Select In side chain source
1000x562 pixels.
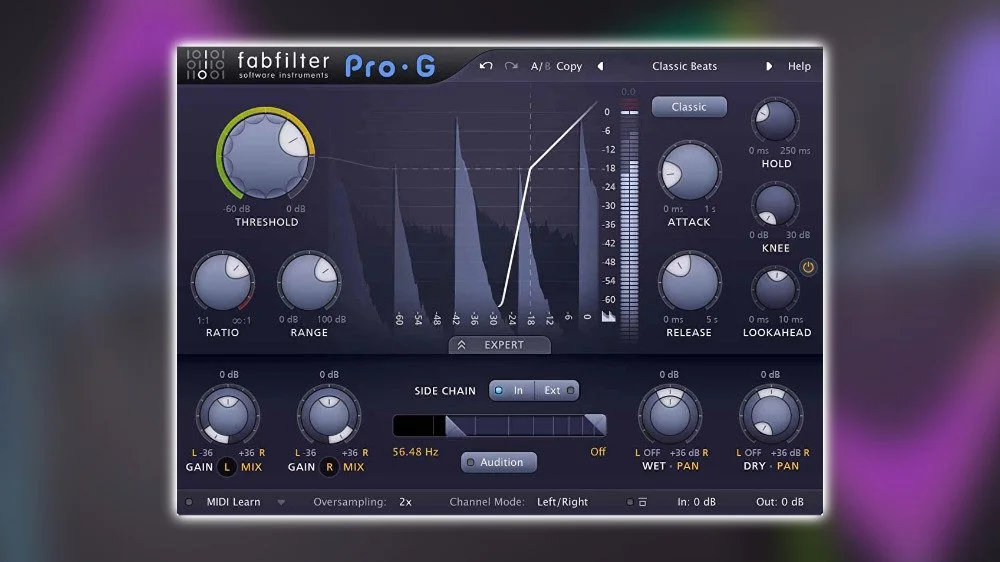click(x=511, y=390)
